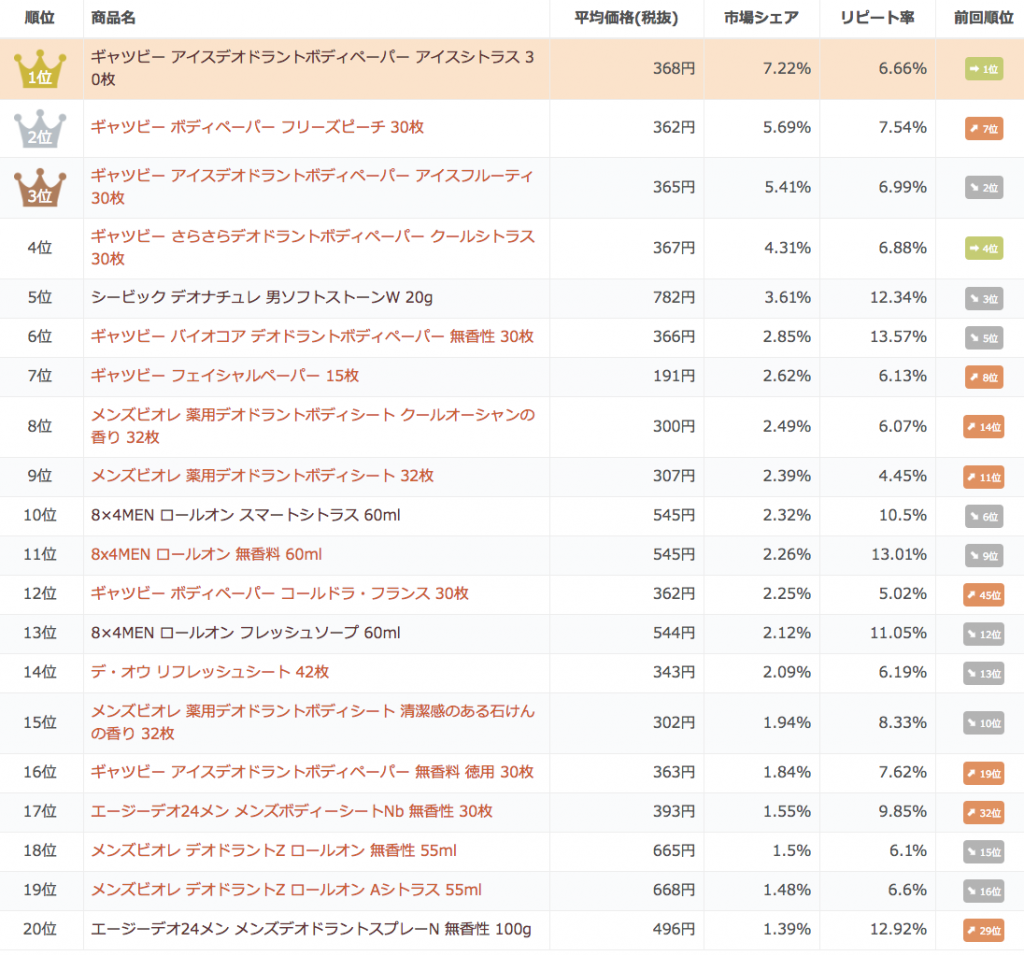The height and width of the screenshot is (956, 1024).
Task: Open the デオドラントZ ロールオン Aシトラス 55ml link
Action: (286, 889)
